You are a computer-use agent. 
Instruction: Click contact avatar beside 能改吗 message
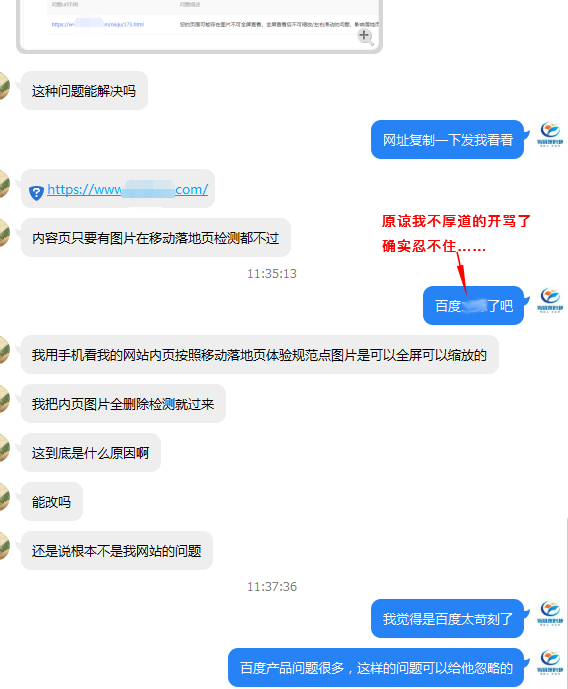click(x=4, y=497)
